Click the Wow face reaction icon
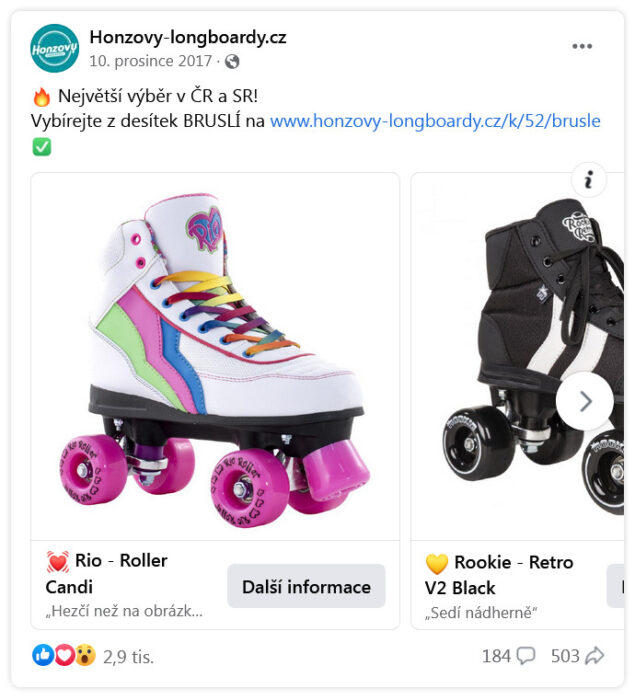Viewport: 635px width, 700px height. 85,655
